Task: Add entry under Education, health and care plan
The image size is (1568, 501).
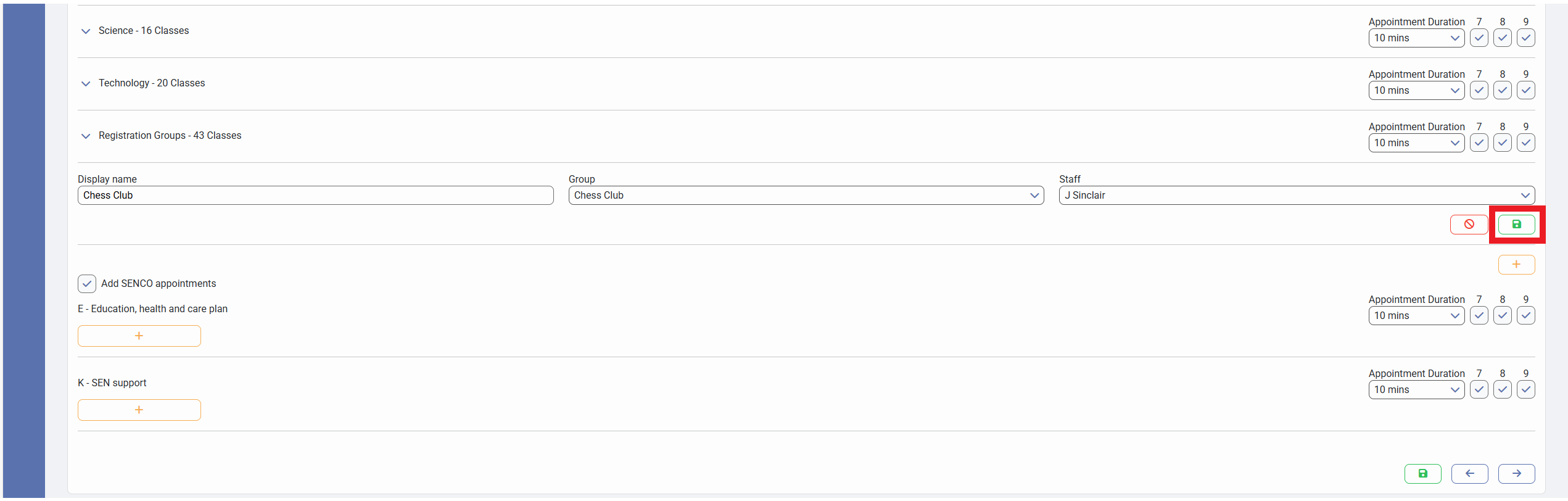Action: tap(139, 336)
